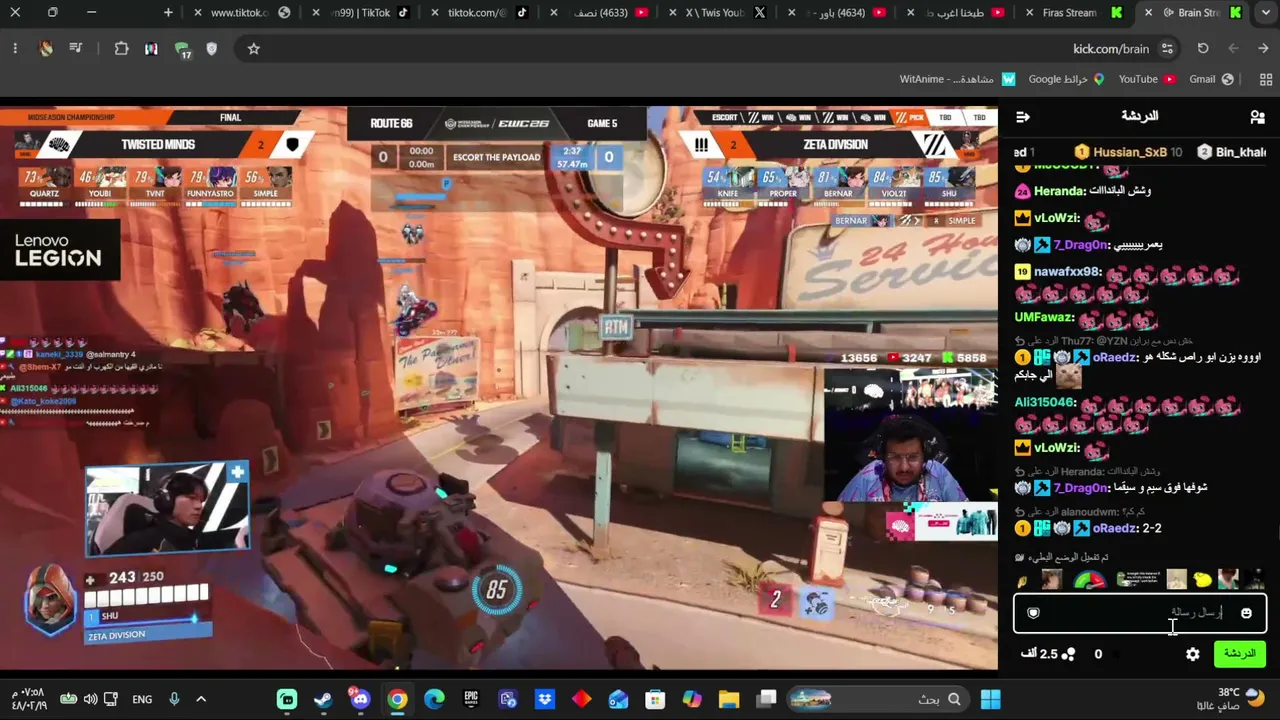Image resolution: width=1280 pixels, height=720 pixels.
Task: Open the Extensions puzzle icon
Action: [x=122, y=48]
